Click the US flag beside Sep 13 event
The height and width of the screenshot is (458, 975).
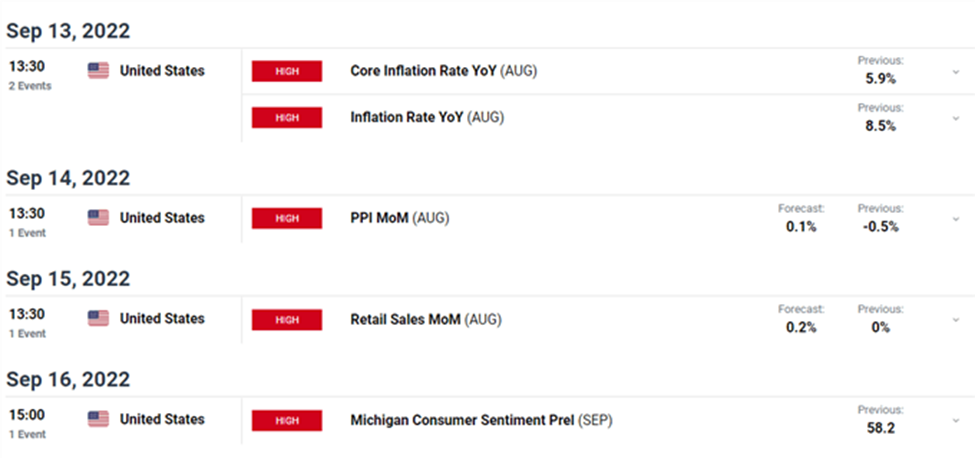click(98, 71)
